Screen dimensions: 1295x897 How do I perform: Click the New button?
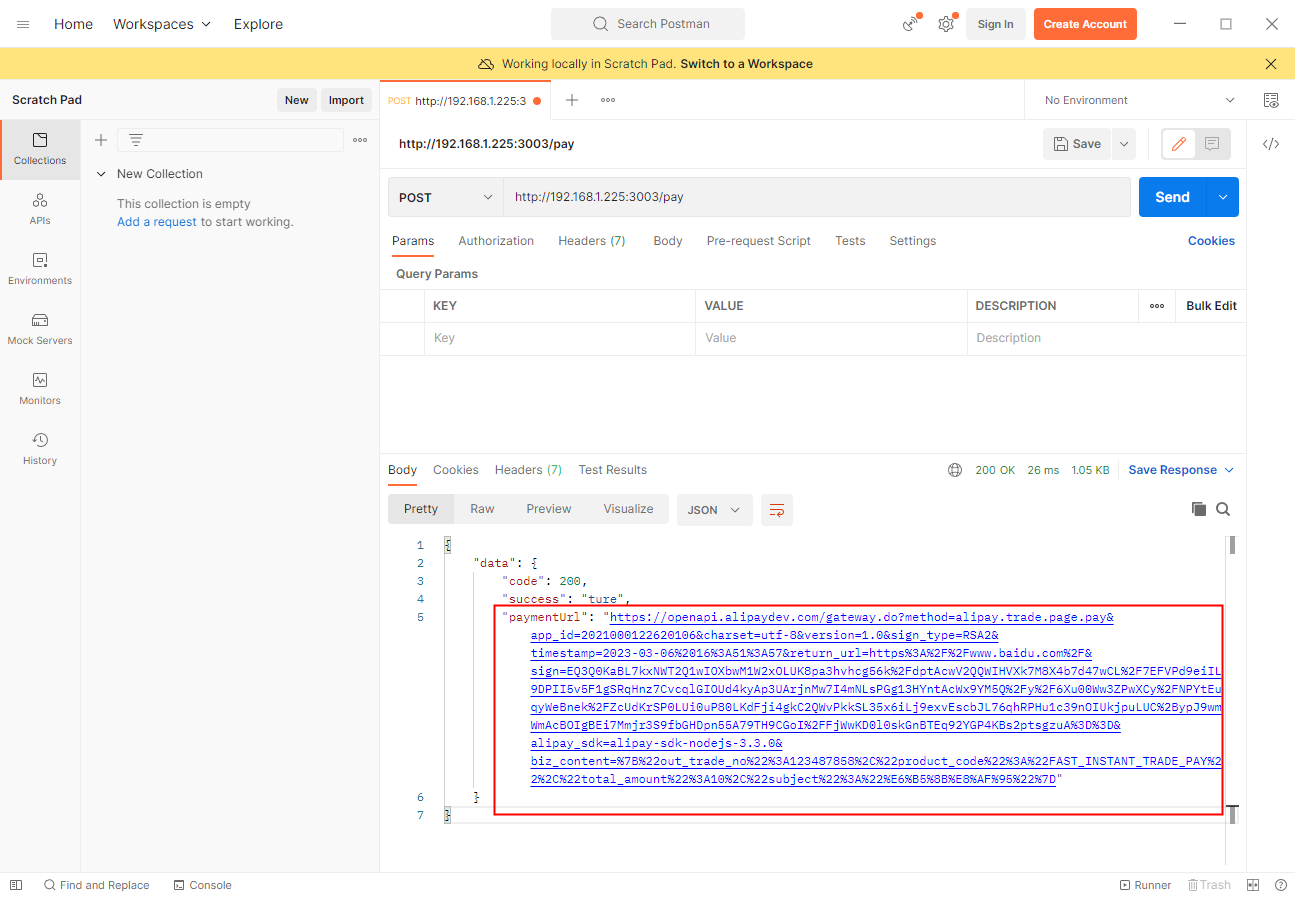(297, 100)
